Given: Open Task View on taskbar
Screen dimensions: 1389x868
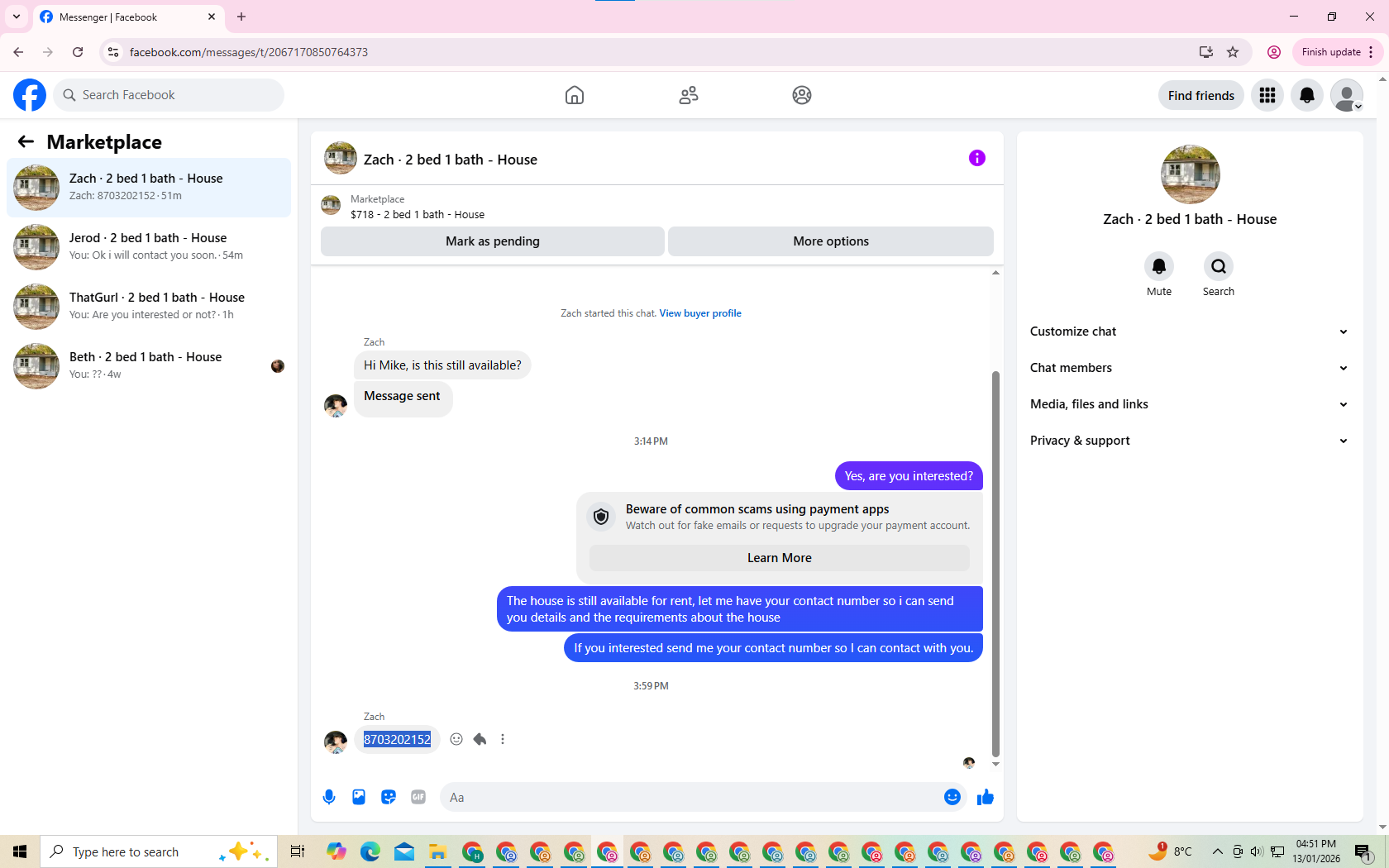Looking at the screenshot, I should coord(298,851).
